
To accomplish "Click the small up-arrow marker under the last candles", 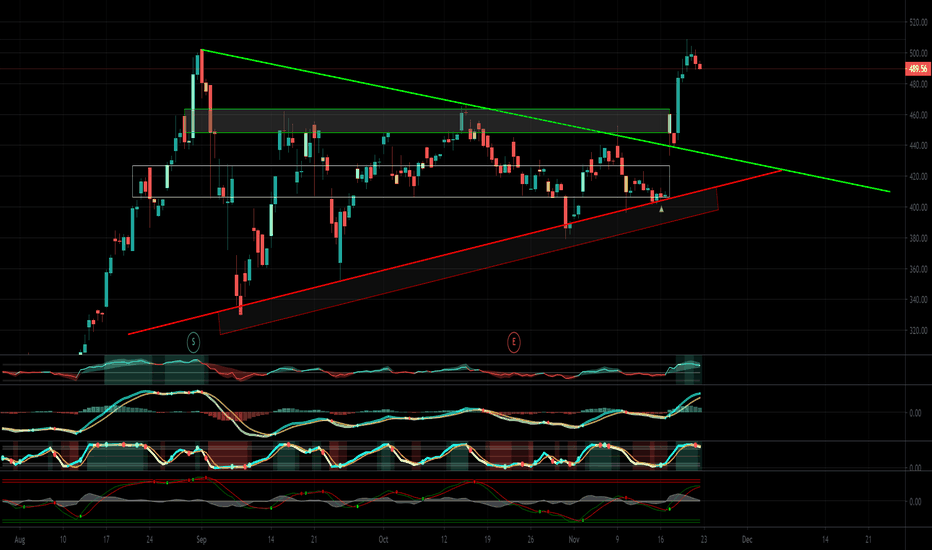I will pyautogui.click(x=662, y=209).
